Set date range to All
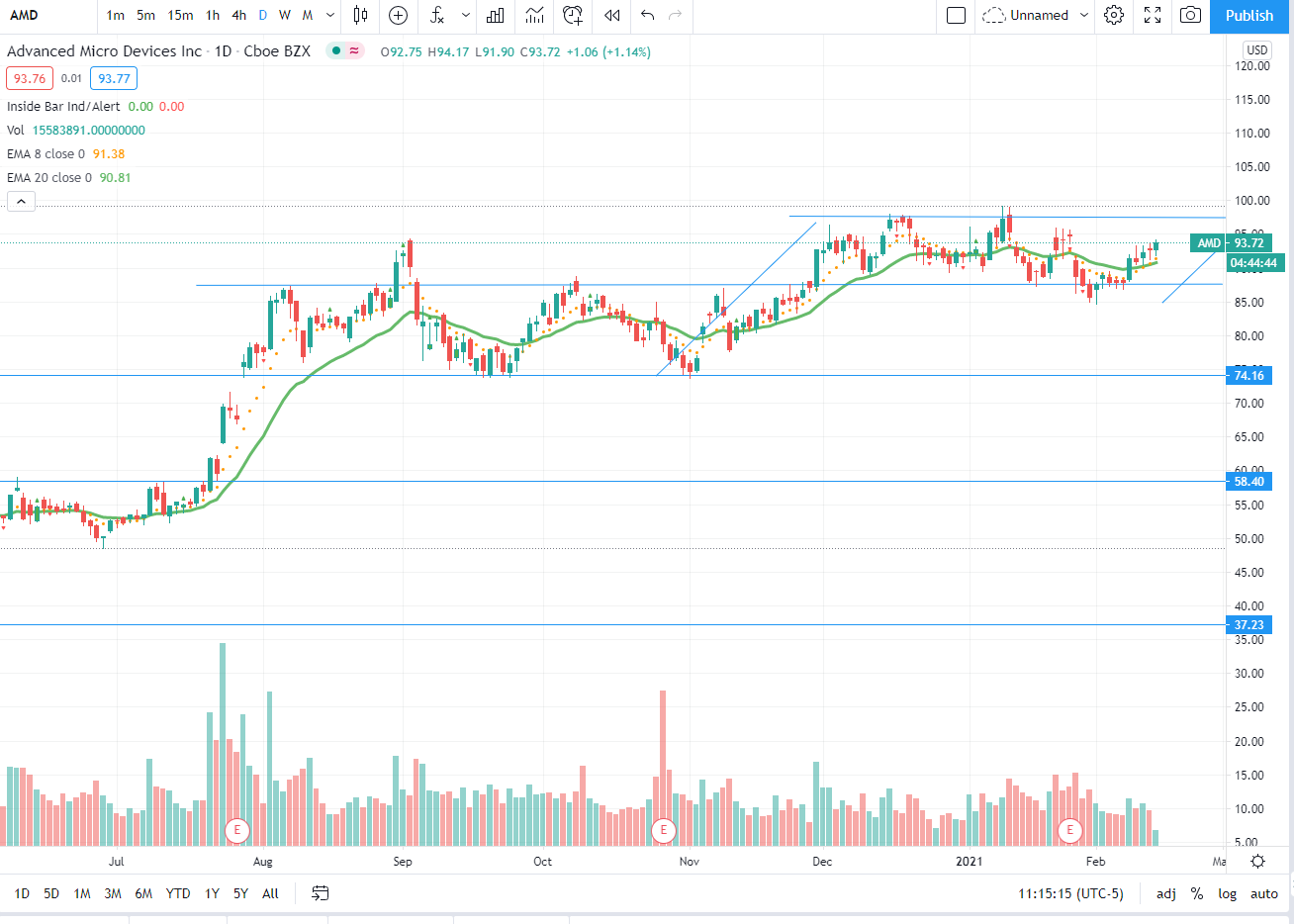This screenshot has height=924, width=1294. point(270,893)
